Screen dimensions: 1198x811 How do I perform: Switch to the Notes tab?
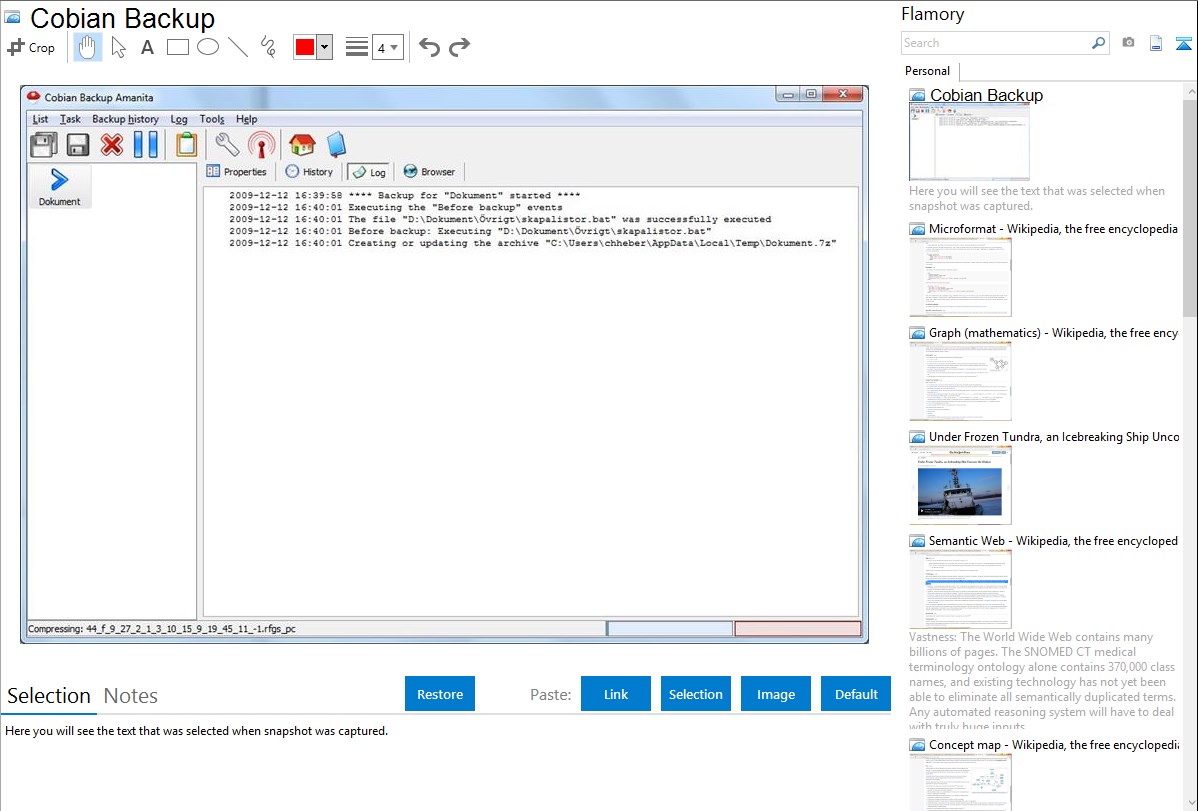coord(131,696)
